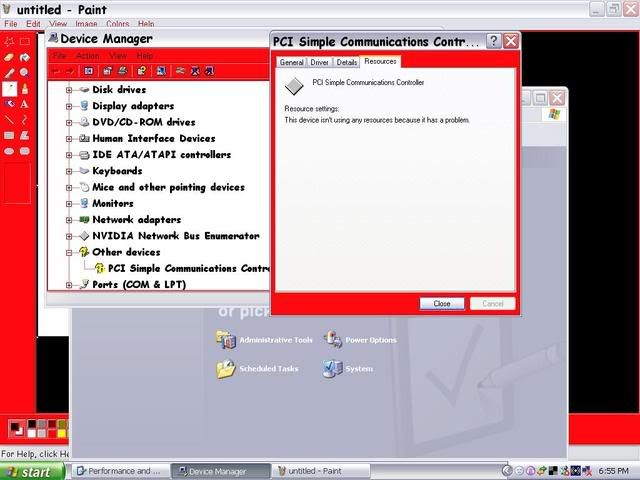Click the Windows start button
640x480 pixels.
click(32, 471)
